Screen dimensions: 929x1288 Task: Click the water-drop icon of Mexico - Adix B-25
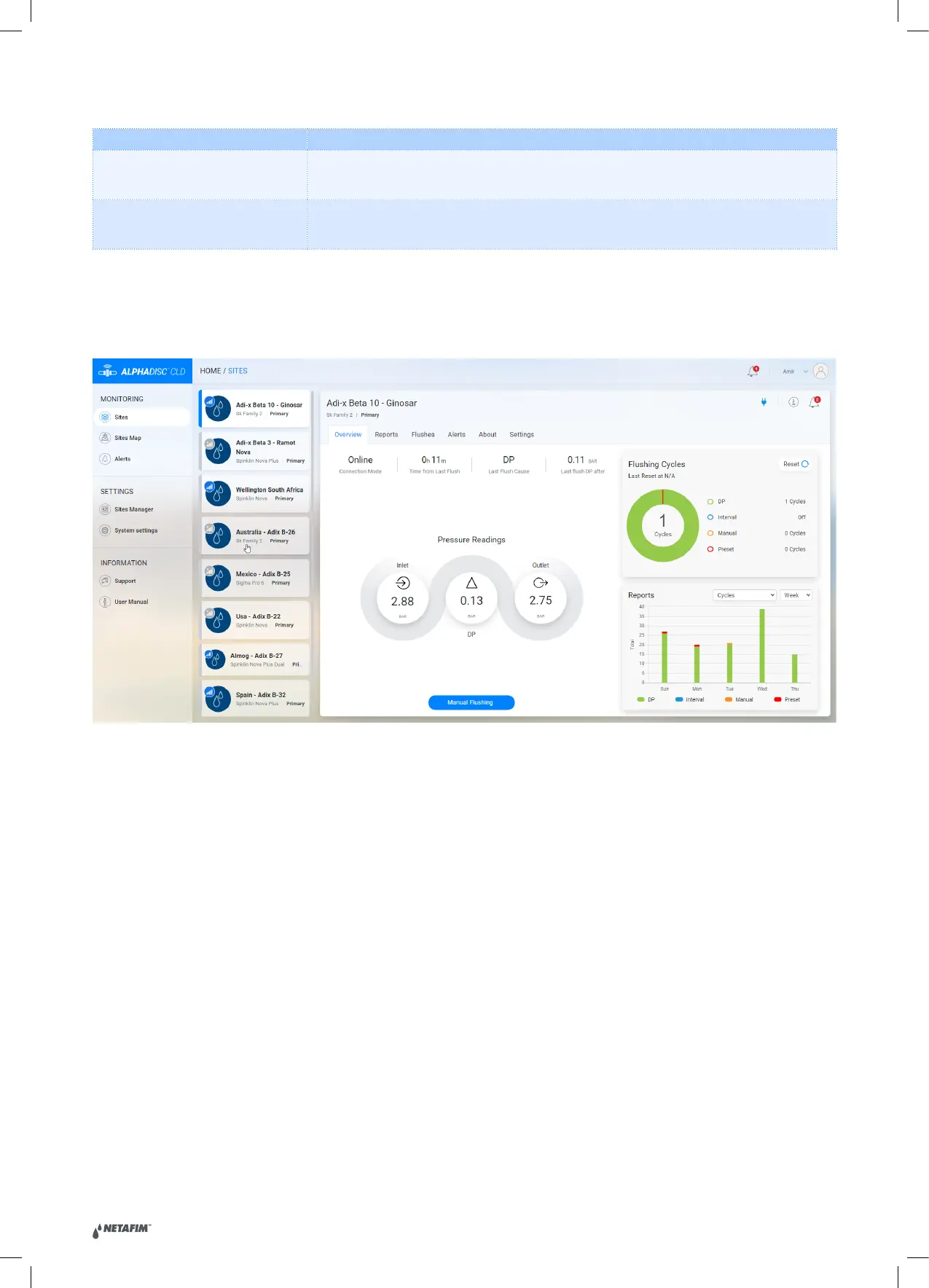pos(218,578)
